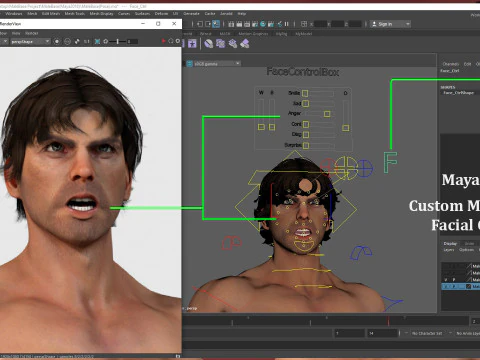Select the W vertical slider handle

[x=261, y=127]
